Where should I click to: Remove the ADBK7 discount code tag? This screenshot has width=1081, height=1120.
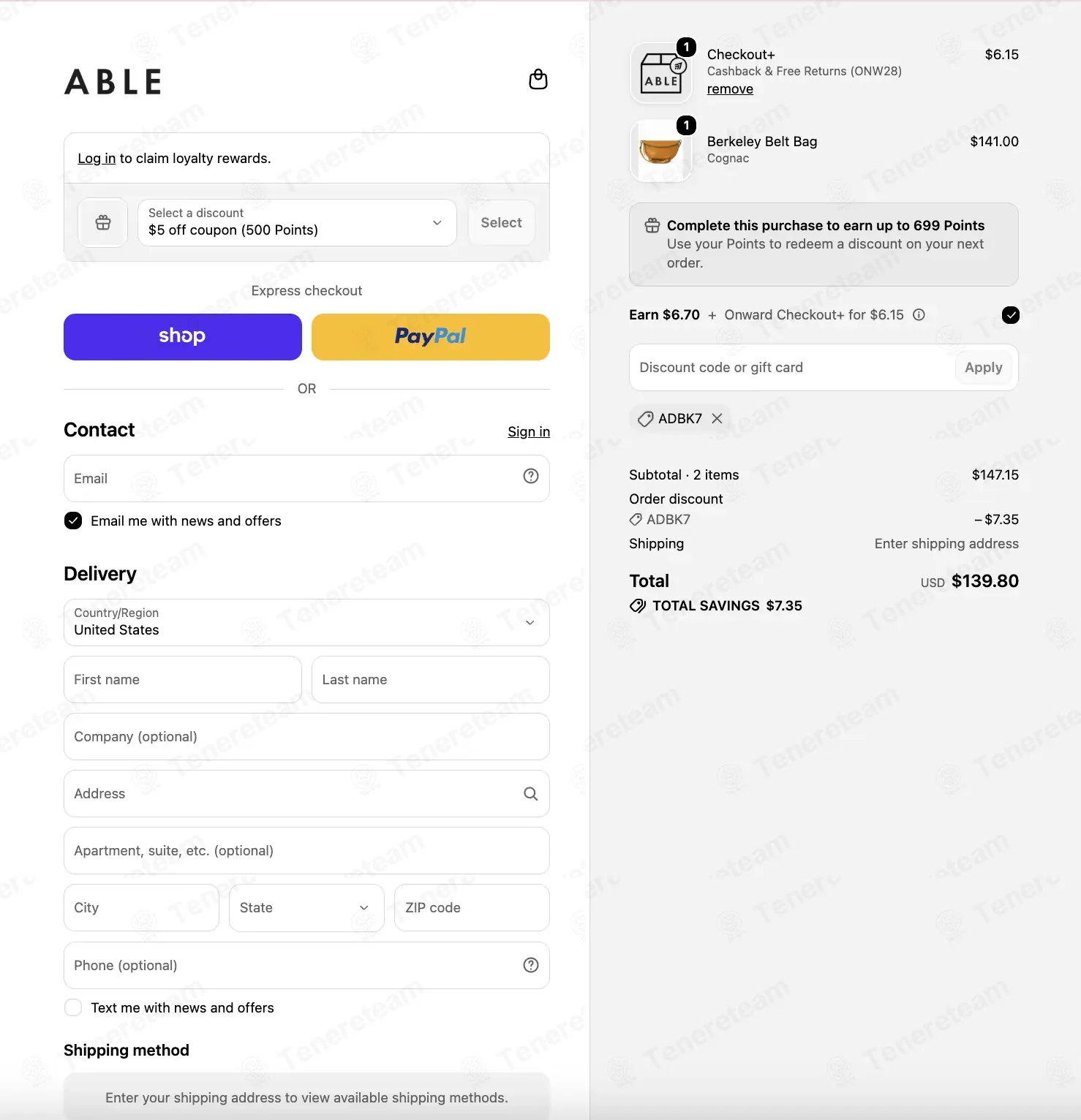717,418
